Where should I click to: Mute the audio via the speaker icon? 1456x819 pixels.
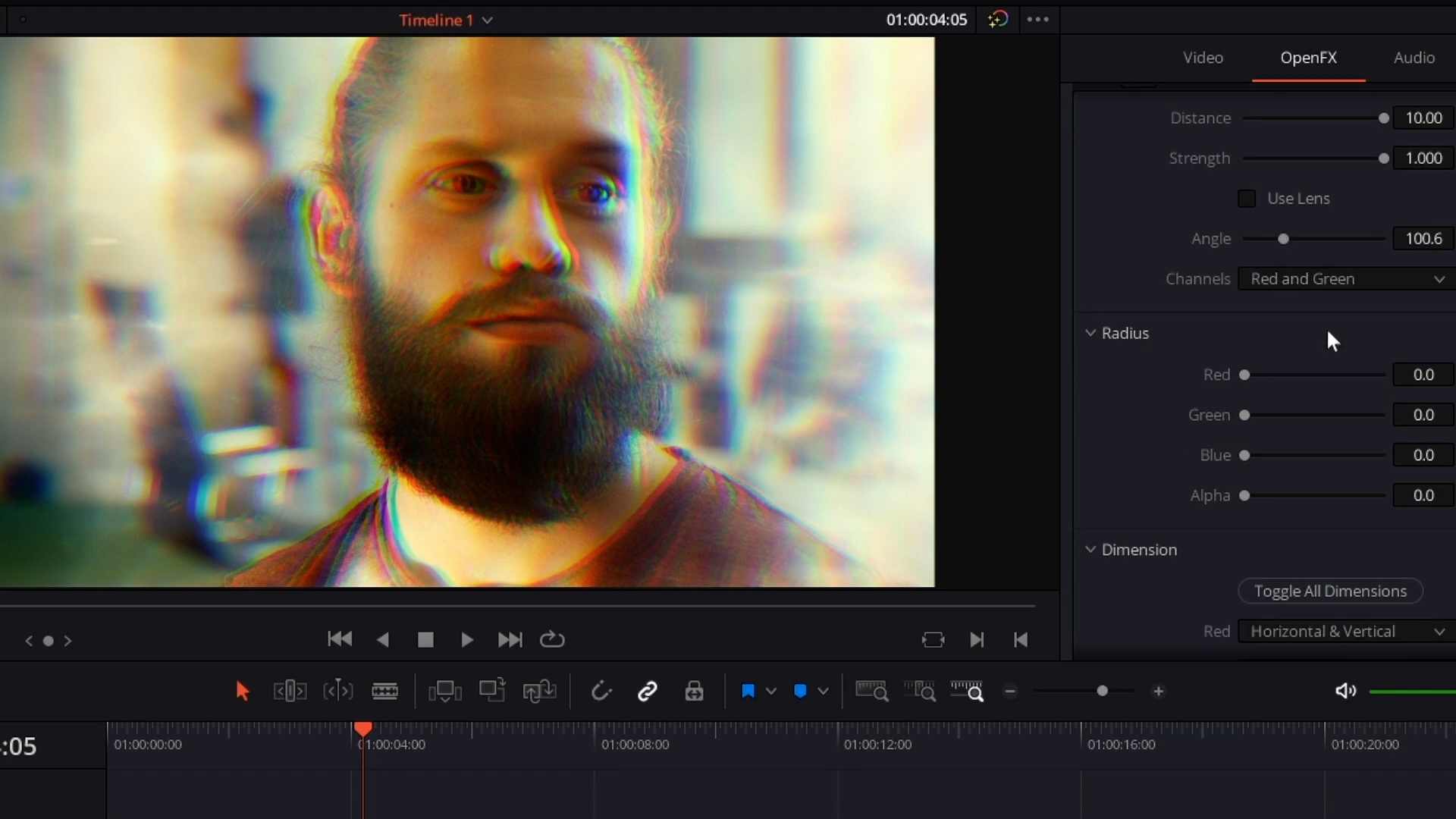point(1345,691)
